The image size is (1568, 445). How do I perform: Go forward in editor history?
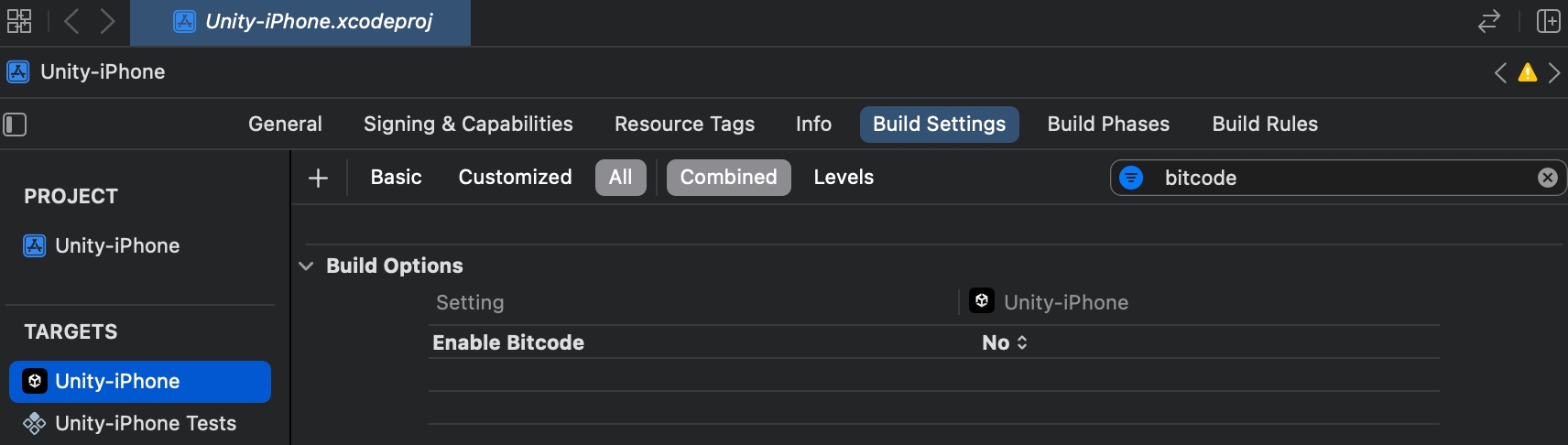click(x=107, y=21)
